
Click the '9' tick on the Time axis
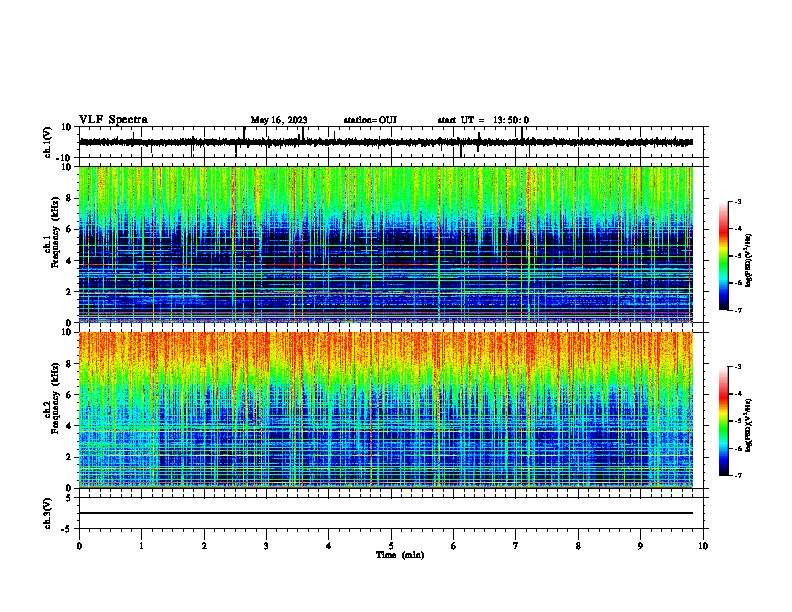point(640,546)
